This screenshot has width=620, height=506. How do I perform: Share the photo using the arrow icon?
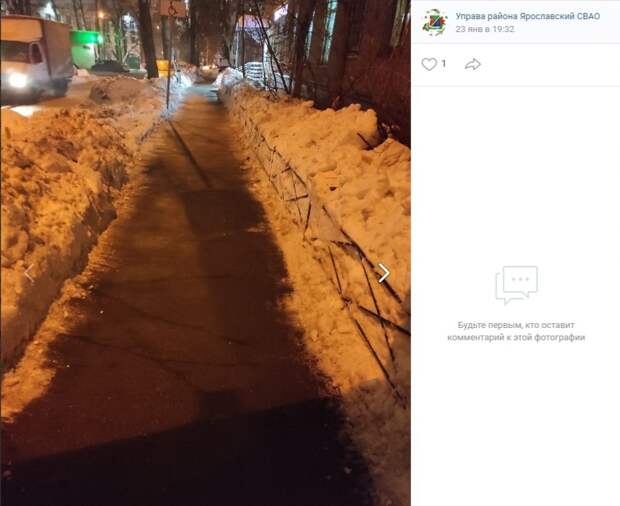click(473, 64)
